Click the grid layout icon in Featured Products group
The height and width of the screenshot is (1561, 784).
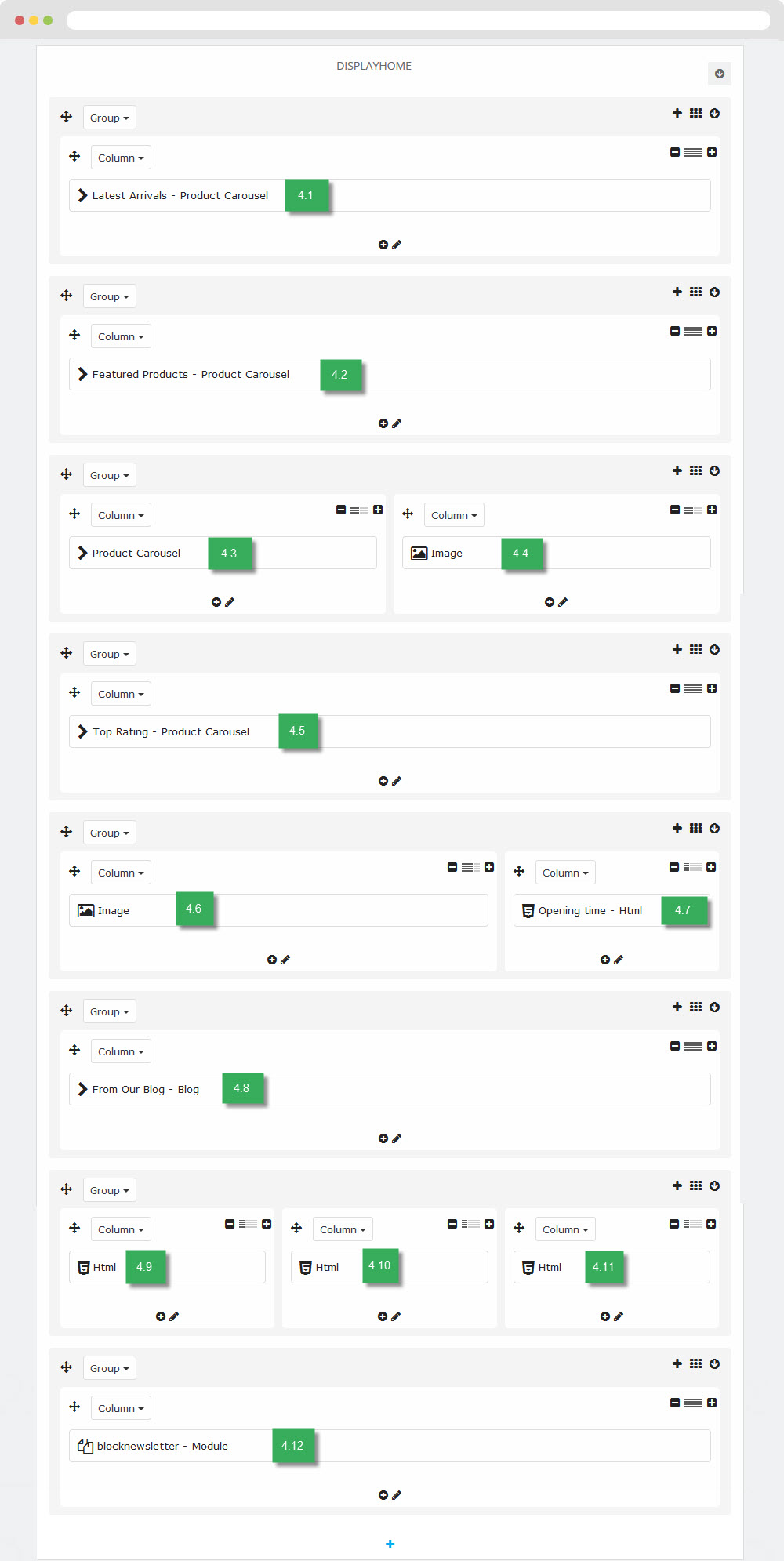pos(695,292)
